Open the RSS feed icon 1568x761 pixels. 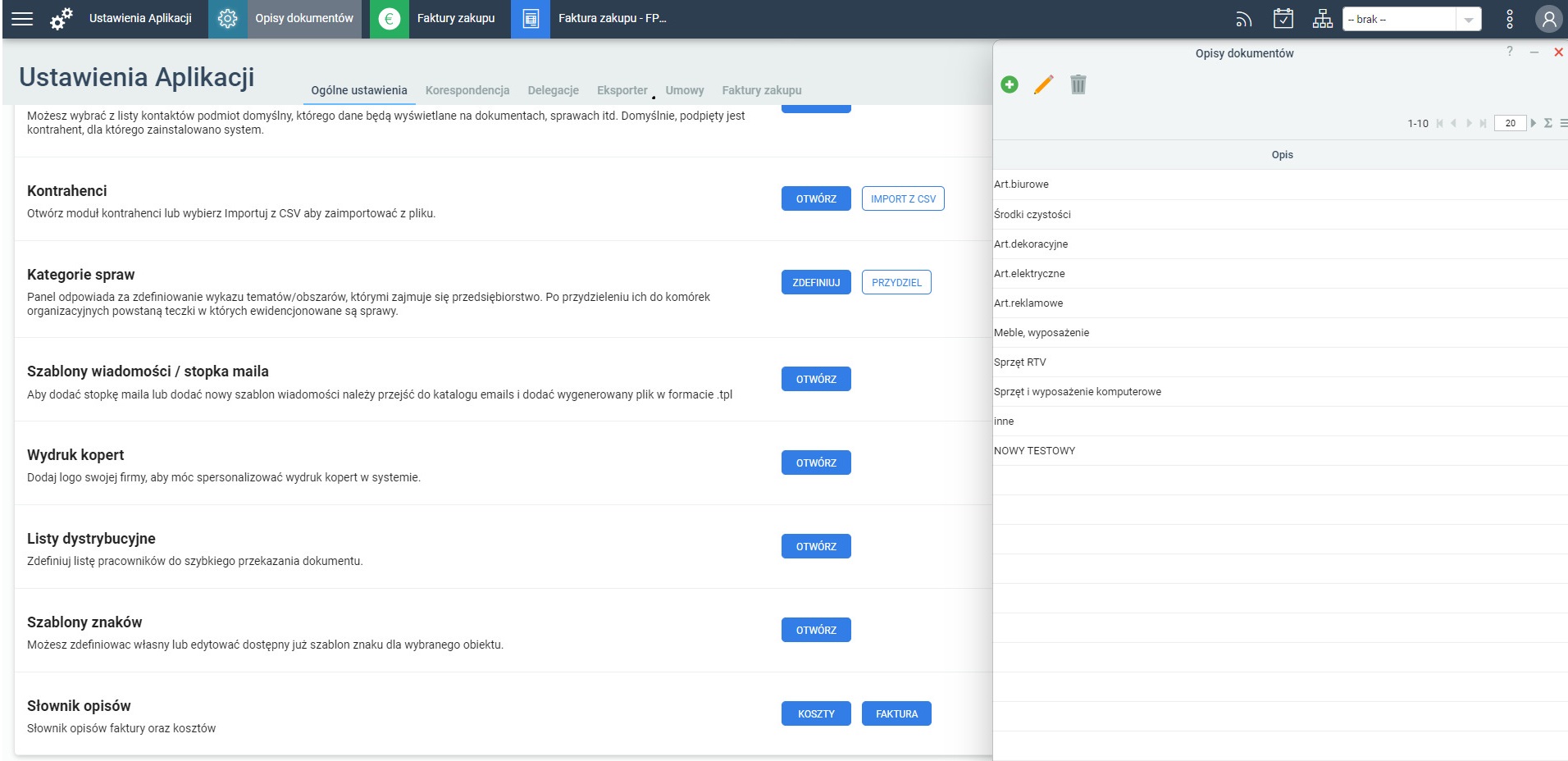(1244, 19)
